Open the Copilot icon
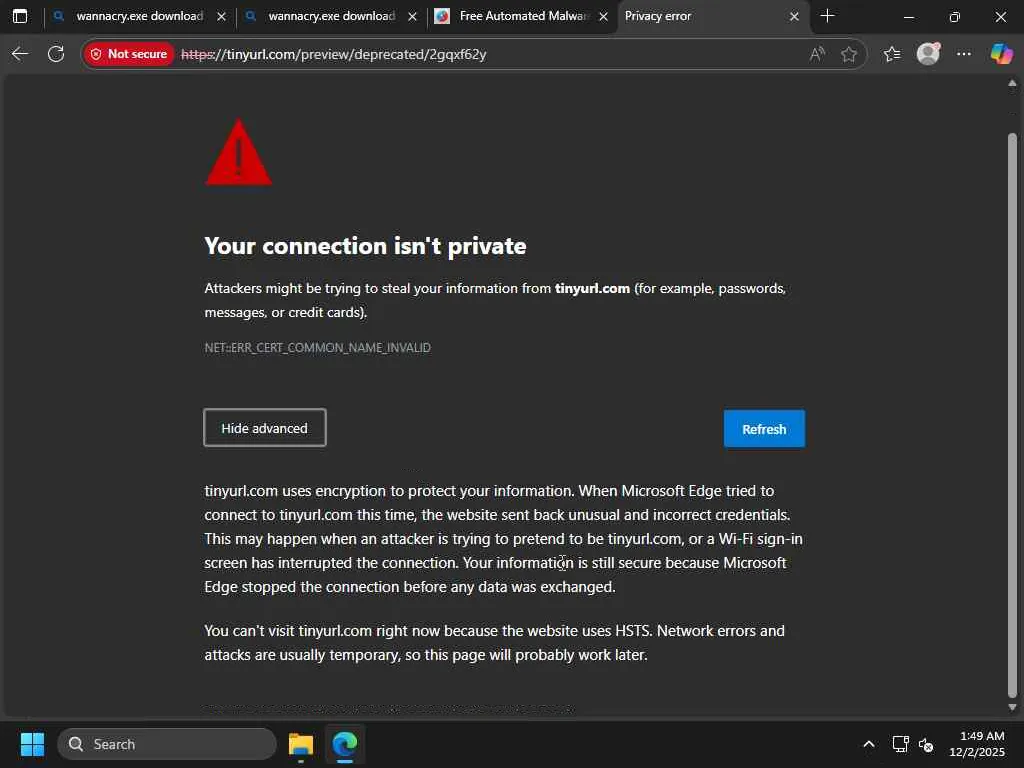The height and width of the screenshot is (768, 1024). (x=1001, y=54)
